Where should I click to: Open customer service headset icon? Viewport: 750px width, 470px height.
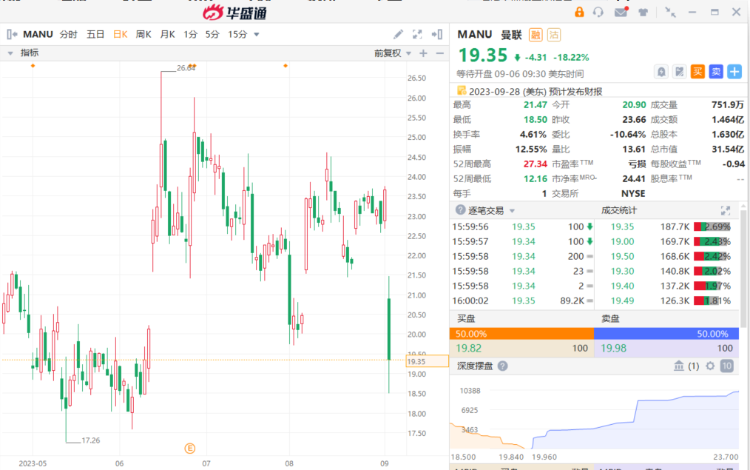[598, 12]
